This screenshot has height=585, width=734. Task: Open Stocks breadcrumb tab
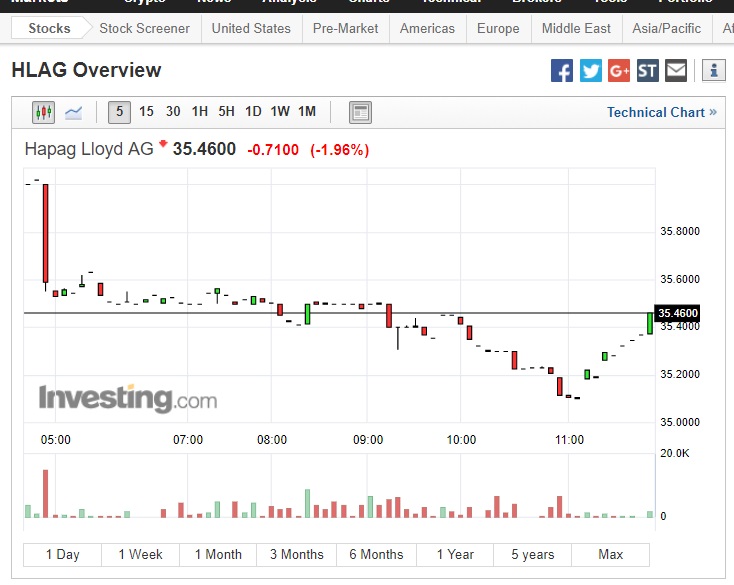click(50, 29)
